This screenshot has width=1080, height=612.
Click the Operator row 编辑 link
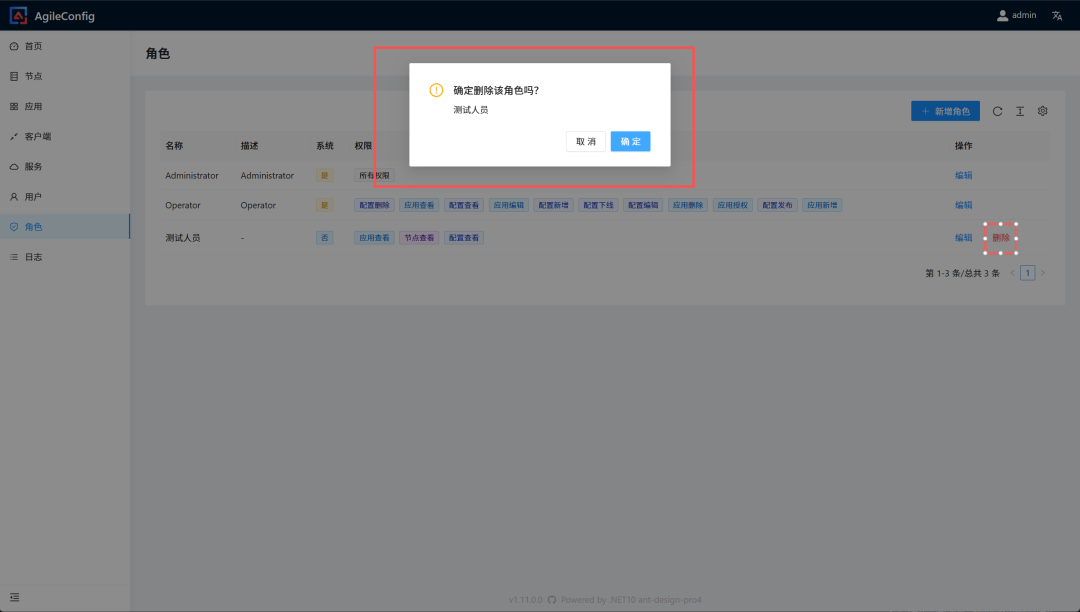963,205
